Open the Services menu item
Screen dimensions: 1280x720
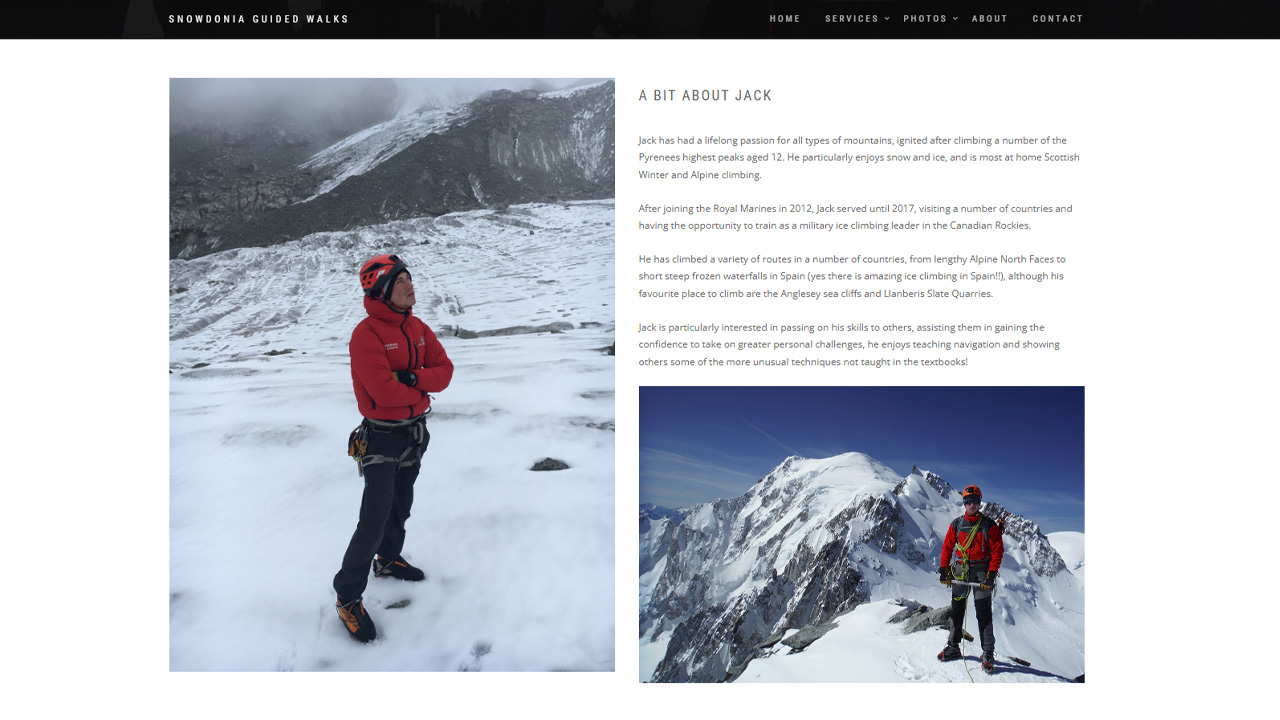(x=852, y=19)
